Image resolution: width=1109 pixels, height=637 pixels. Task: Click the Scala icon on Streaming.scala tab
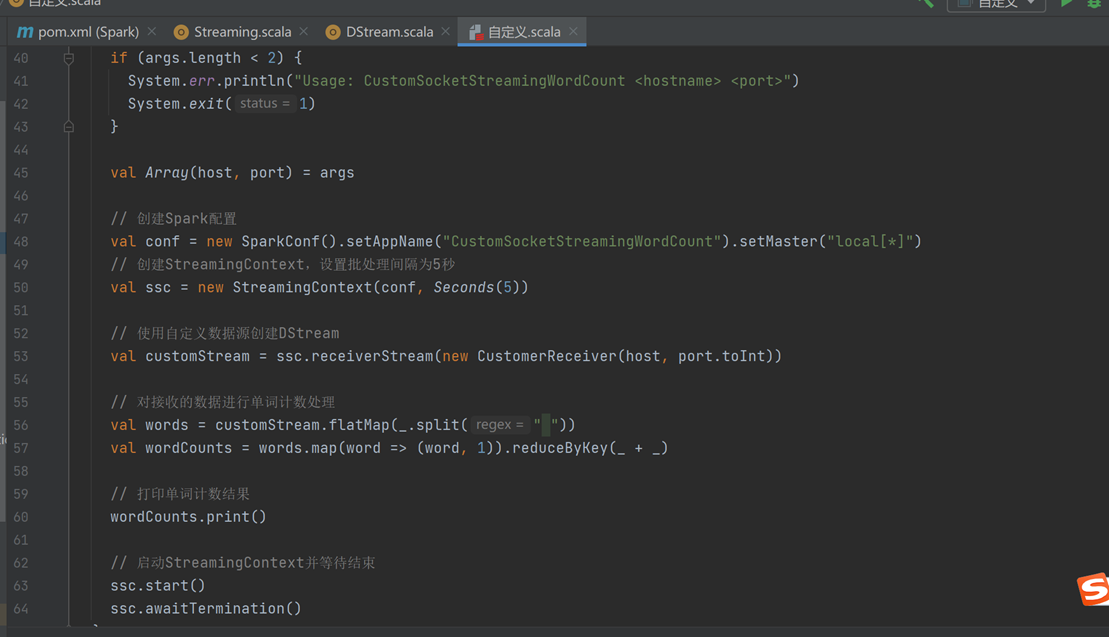click(181, 31)
